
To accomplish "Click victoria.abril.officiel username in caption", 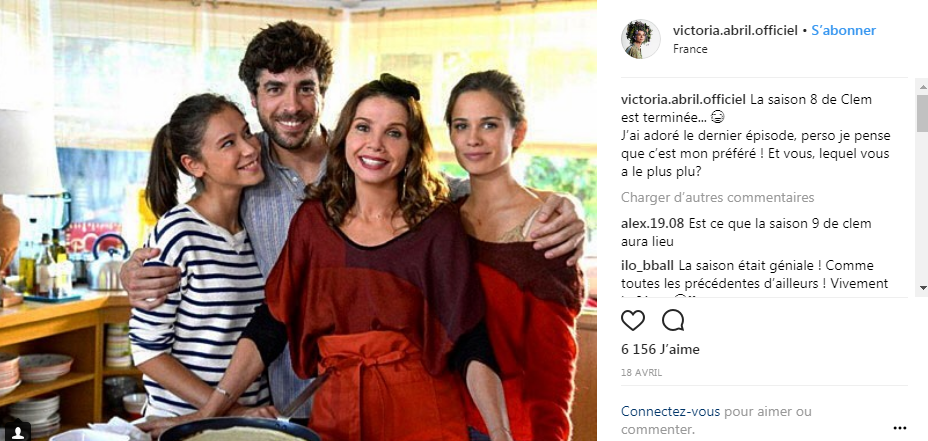I will [x=684, y=99].
